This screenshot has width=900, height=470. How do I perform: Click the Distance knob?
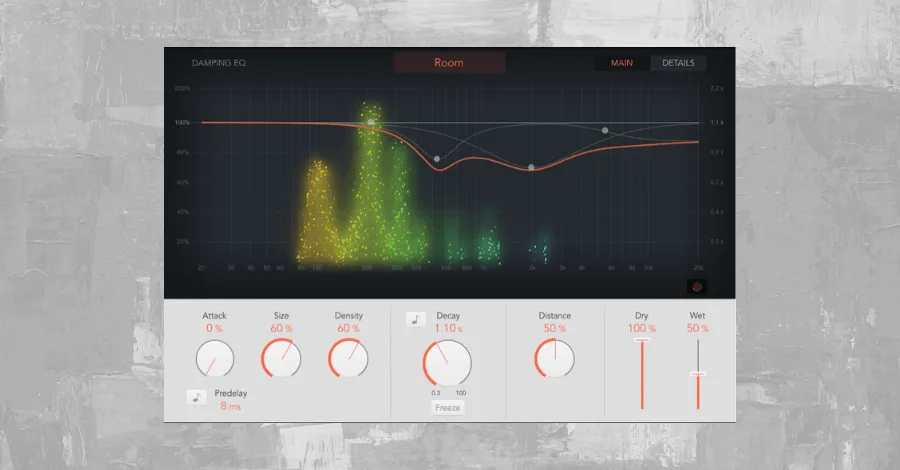point(554,358)
